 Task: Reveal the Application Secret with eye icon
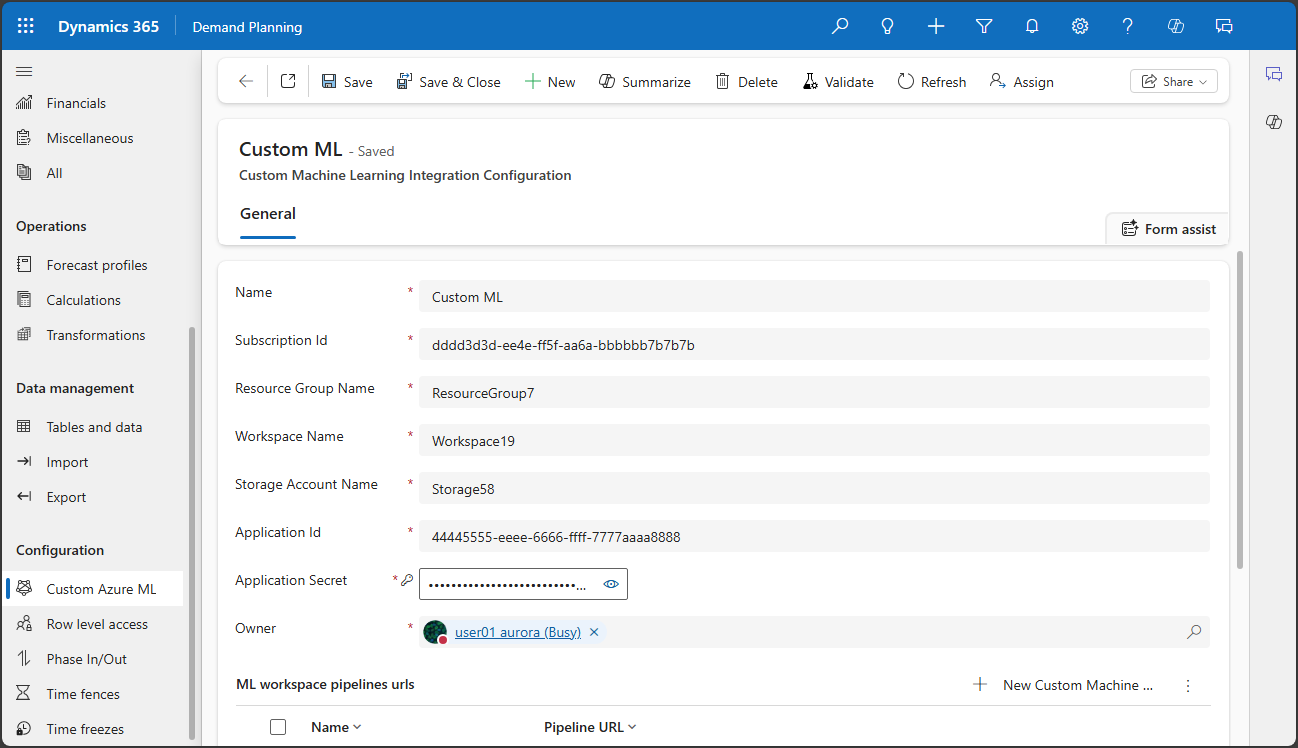[611, 584]
